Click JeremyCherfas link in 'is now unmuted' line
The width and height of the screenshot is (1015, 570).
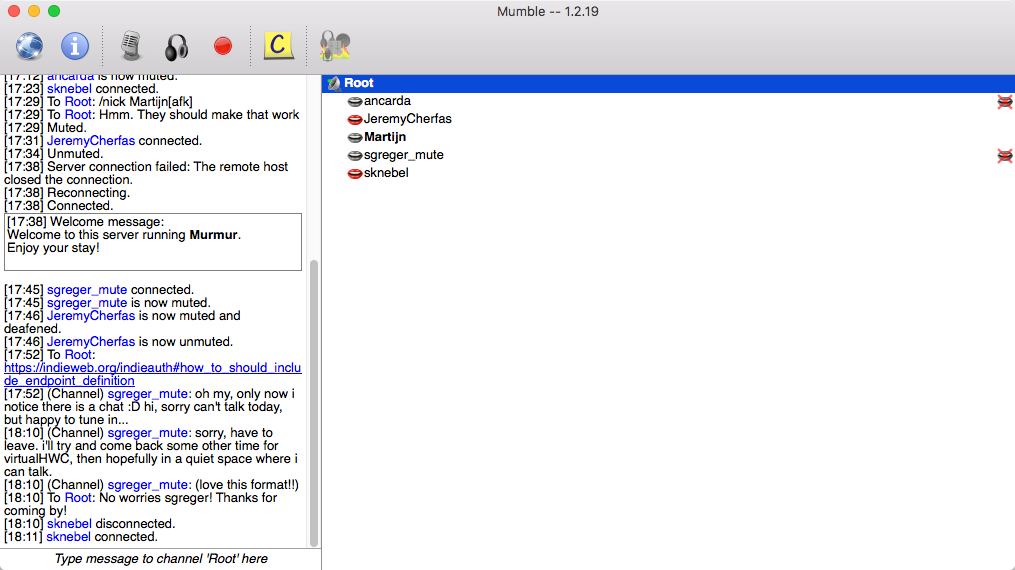[91, 342]
